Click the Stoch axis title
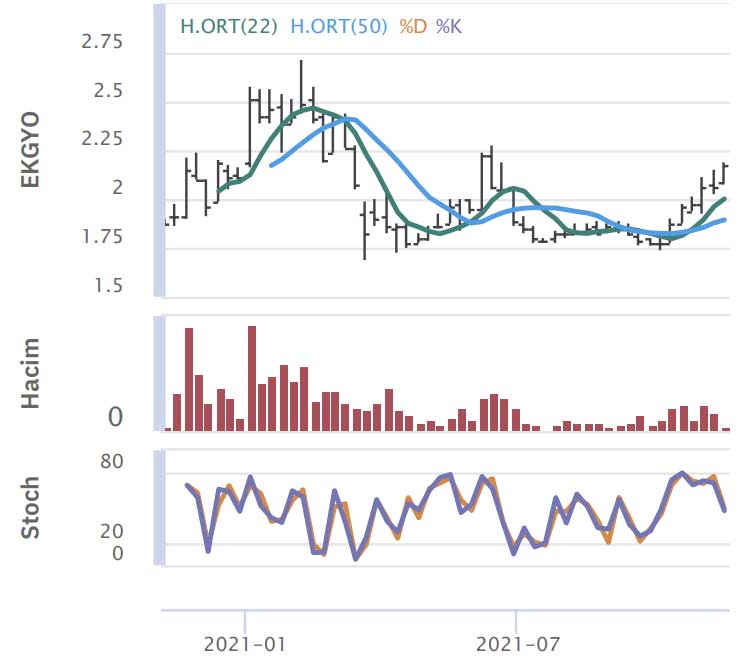The height and width of the screenshot is (661, 740). tap(31, 509)
